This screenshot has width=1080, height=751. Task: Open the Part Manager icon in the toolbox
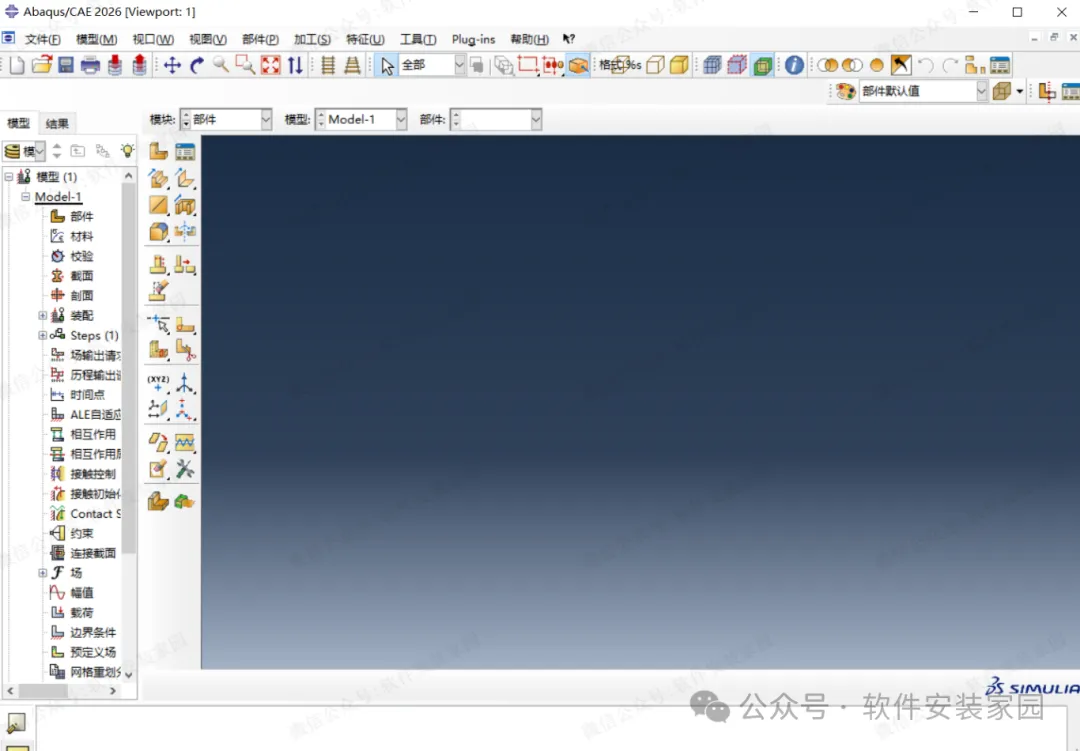coord(185,151)
